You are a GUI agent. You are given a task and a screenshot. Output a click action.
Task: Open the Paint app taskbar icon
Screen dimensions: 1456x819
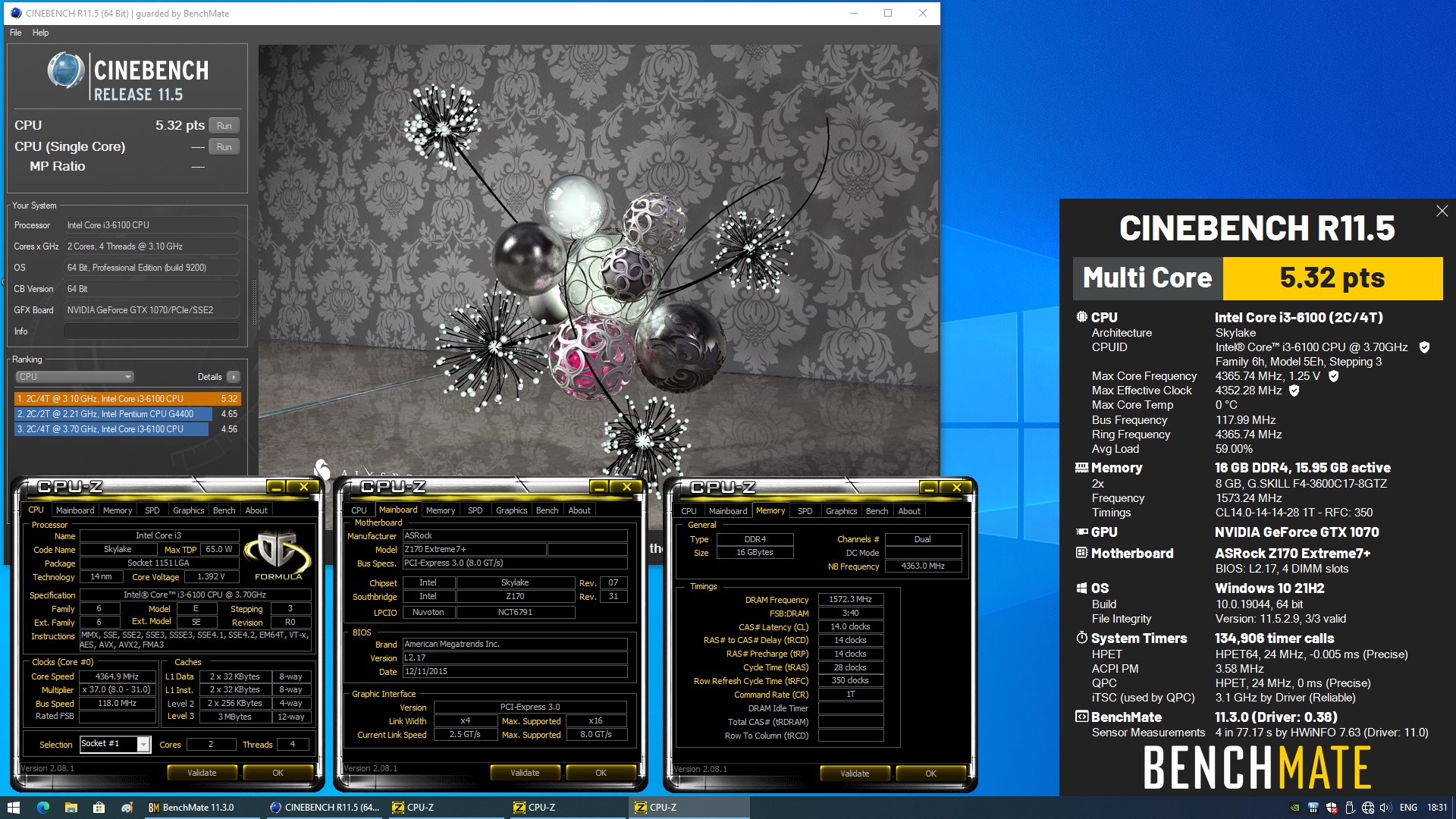[x=127, y=808]
